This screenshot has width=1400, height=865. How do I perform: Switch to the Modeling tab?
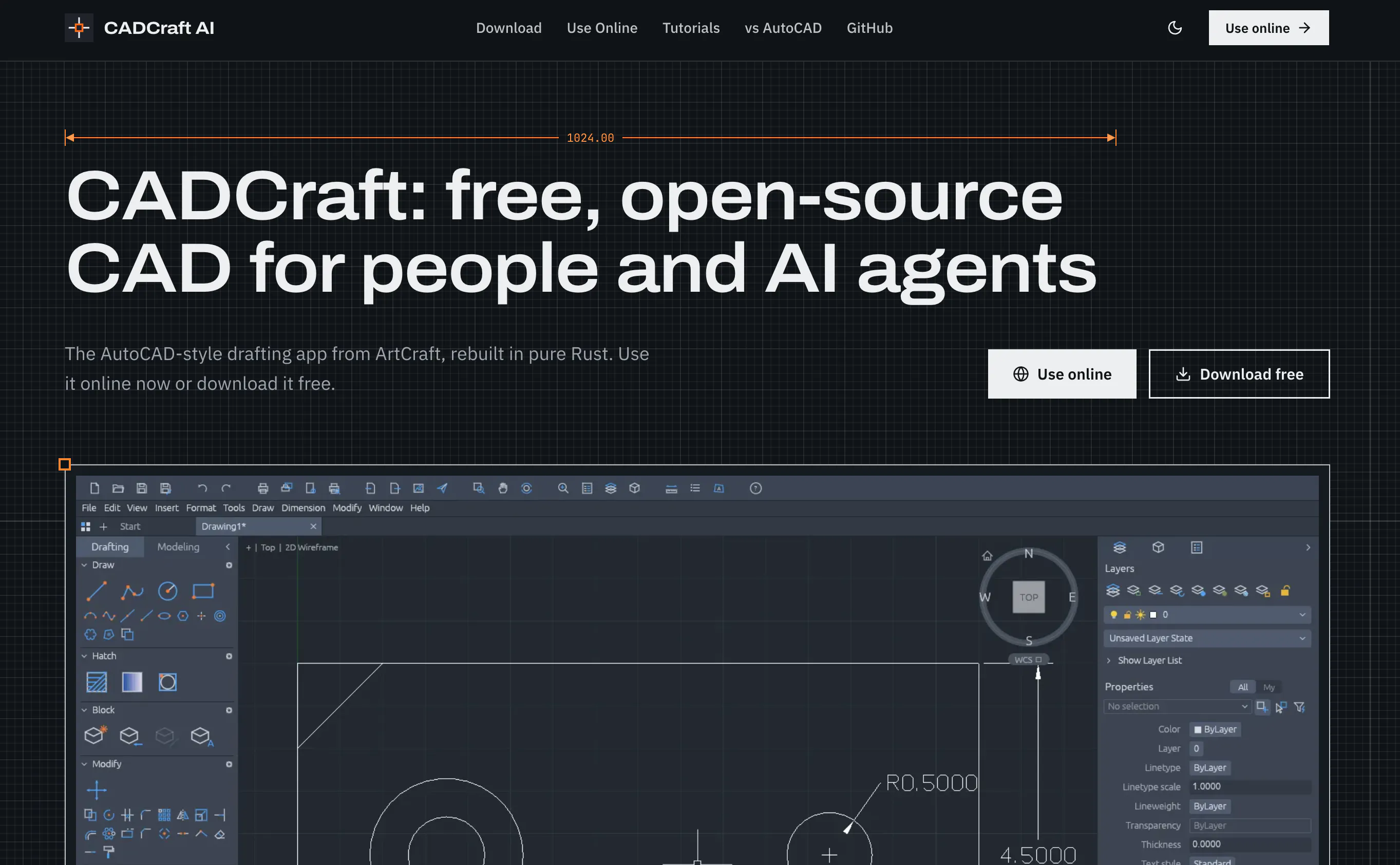tap(178, 547)
